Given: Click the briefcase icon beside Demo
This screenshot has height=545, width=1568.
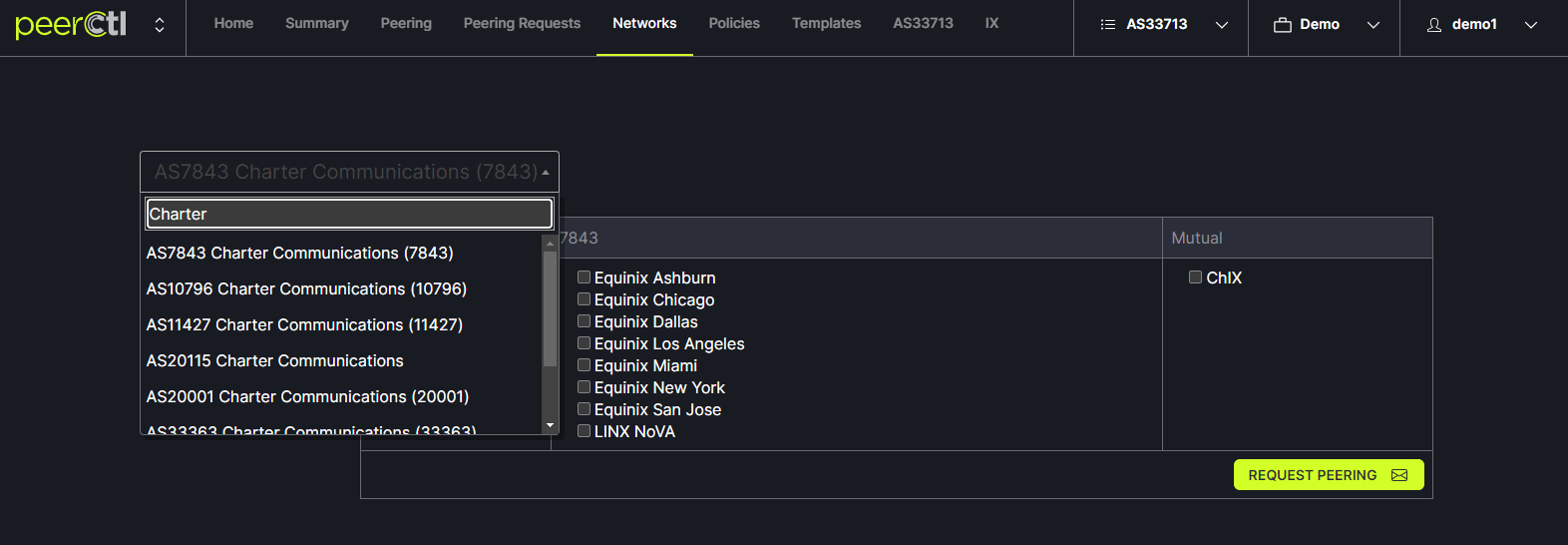Looking at the screenshot, I should pyautogui.click(x=1282, y=25).
